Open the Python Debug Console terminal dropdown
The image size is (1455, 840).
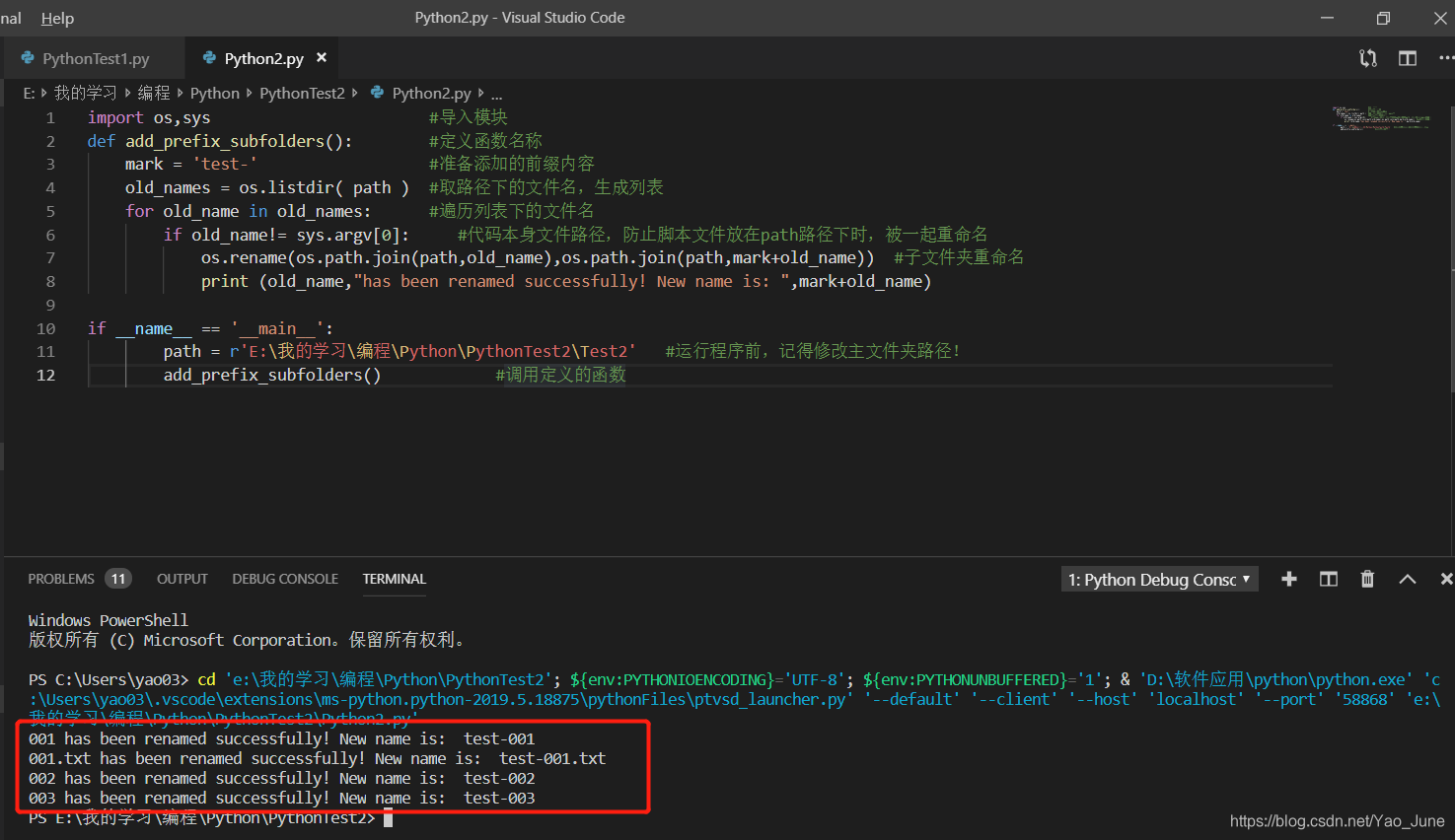pyautogui.click(x=1160, y=580)
